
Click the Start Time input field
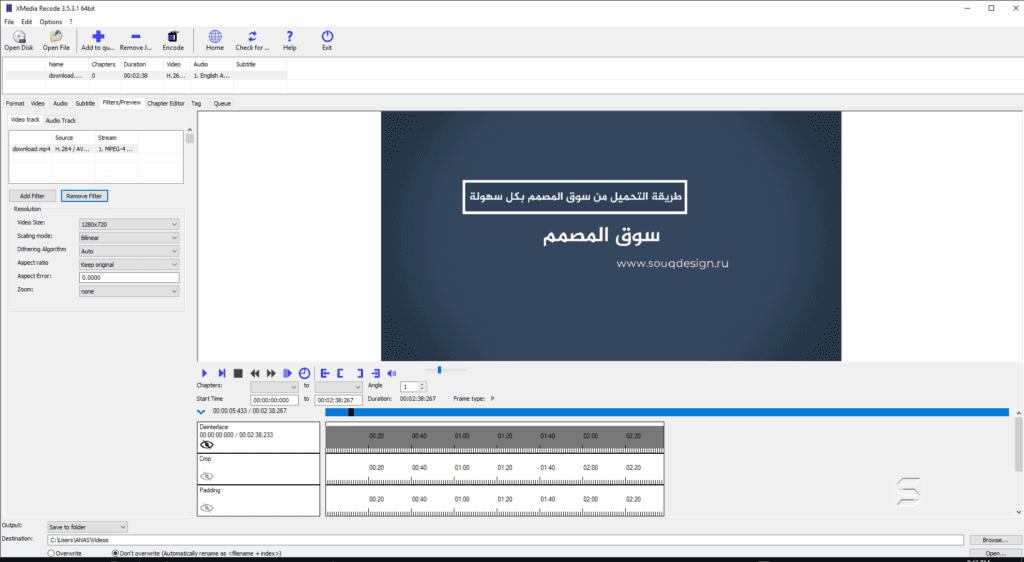point(274,400)
